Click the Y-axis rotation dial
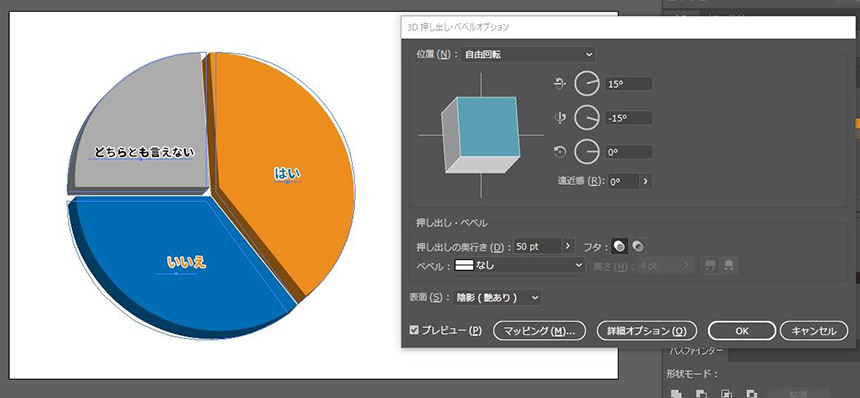Viewport: 860px width, 398px height. pos(587,118)
